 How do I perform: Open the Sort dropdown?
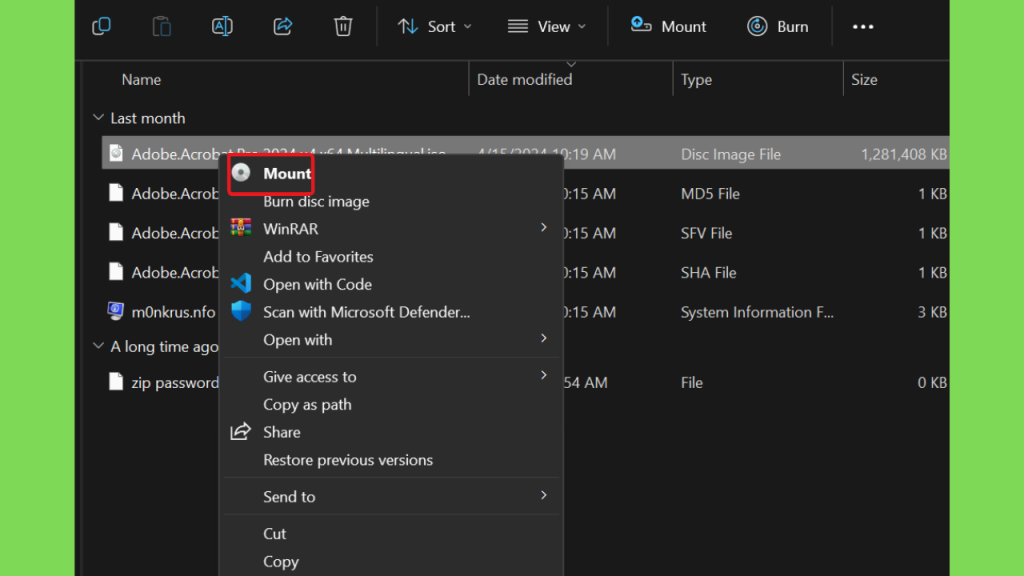pyautogui.click(x=435, y=27)
